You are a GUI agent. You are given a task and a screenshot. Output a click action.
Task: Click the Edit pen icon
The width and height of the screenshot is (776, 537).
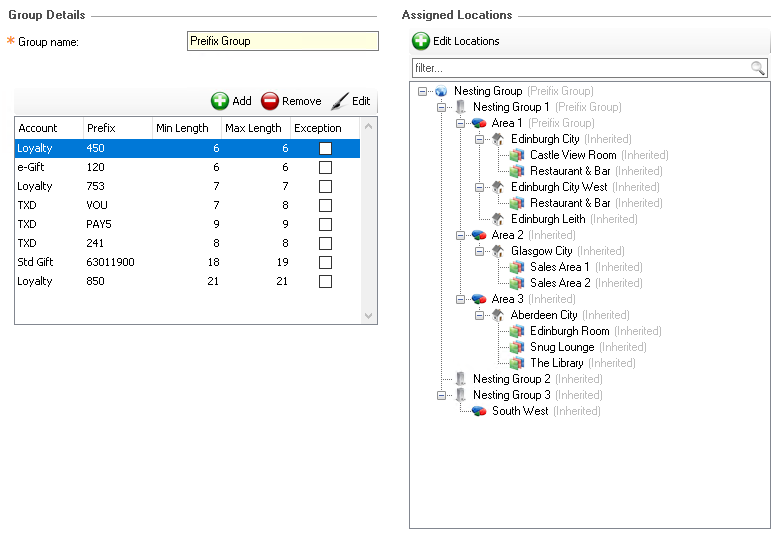(340, 101)
